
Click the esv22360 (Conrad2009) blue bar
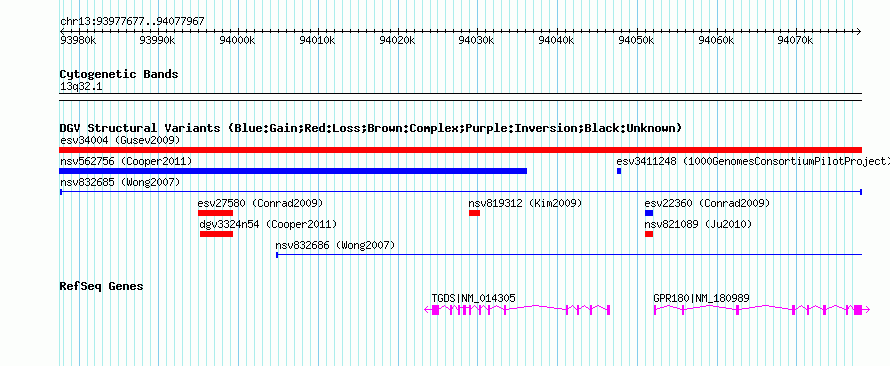(x=649, y=213)
